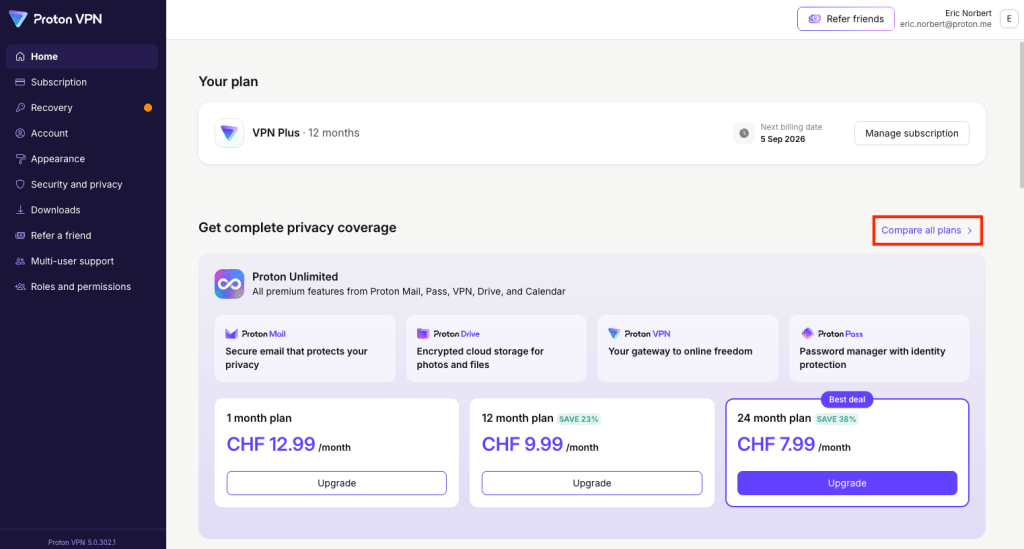Select the Proton Drive feature card
Screen dimensions: 1024x549
[496, 349]
